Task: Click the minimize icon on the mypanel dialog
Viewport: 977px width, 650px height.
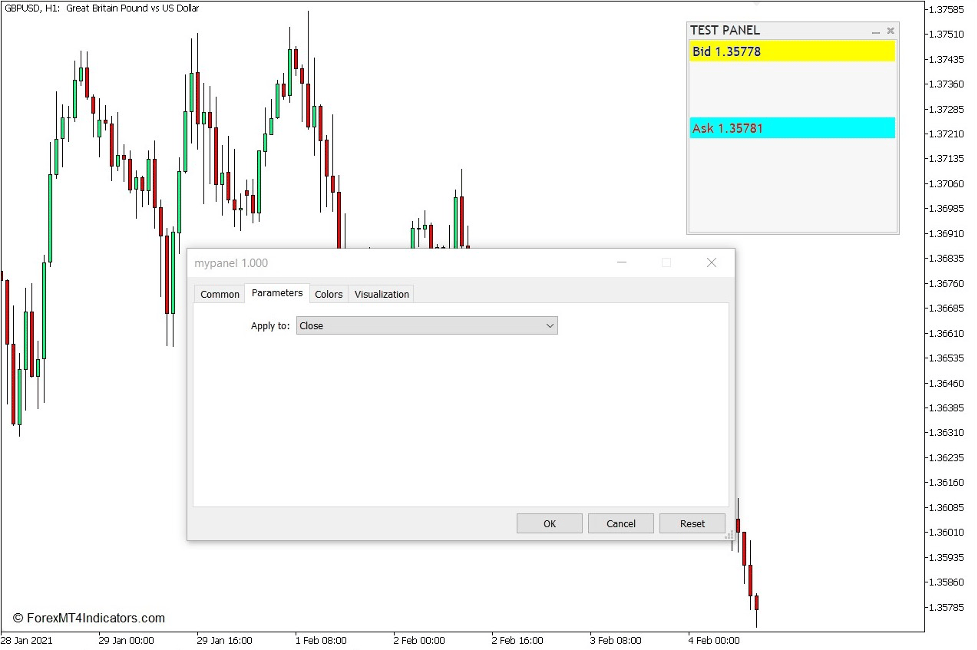Action: [622, 262]
